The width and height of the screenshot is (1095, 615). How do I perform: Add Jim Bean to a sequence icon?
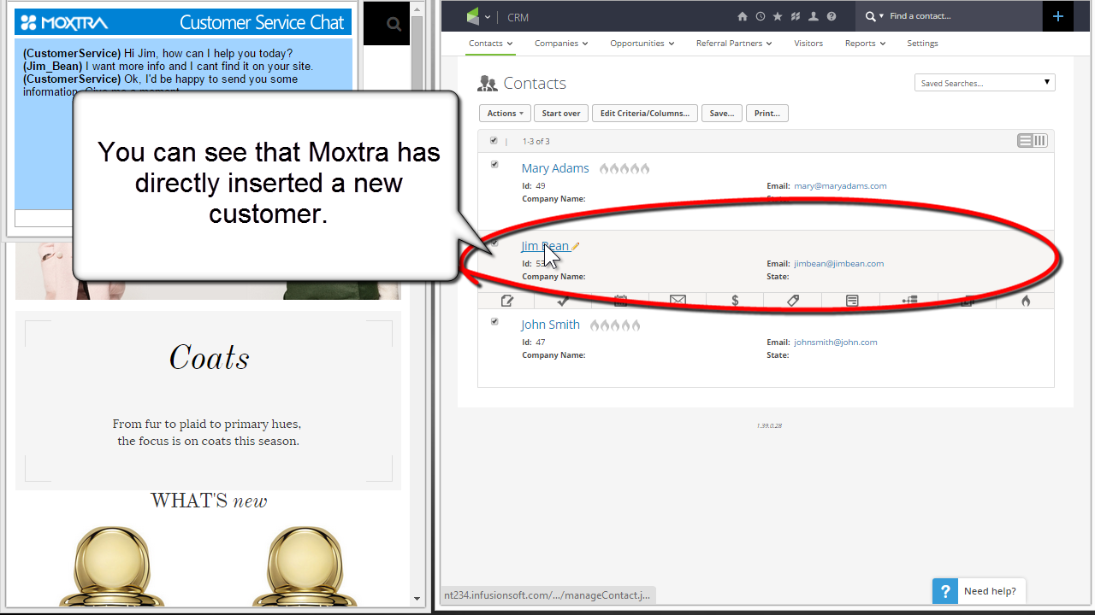tap(909, 301)
